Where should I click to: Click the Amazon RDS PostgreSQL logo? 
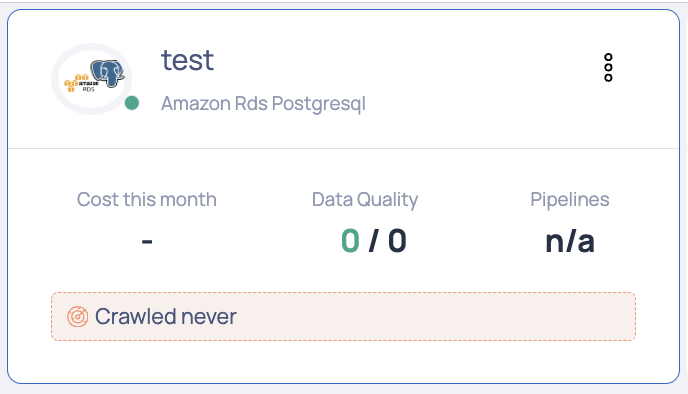(x=94, y=76)
